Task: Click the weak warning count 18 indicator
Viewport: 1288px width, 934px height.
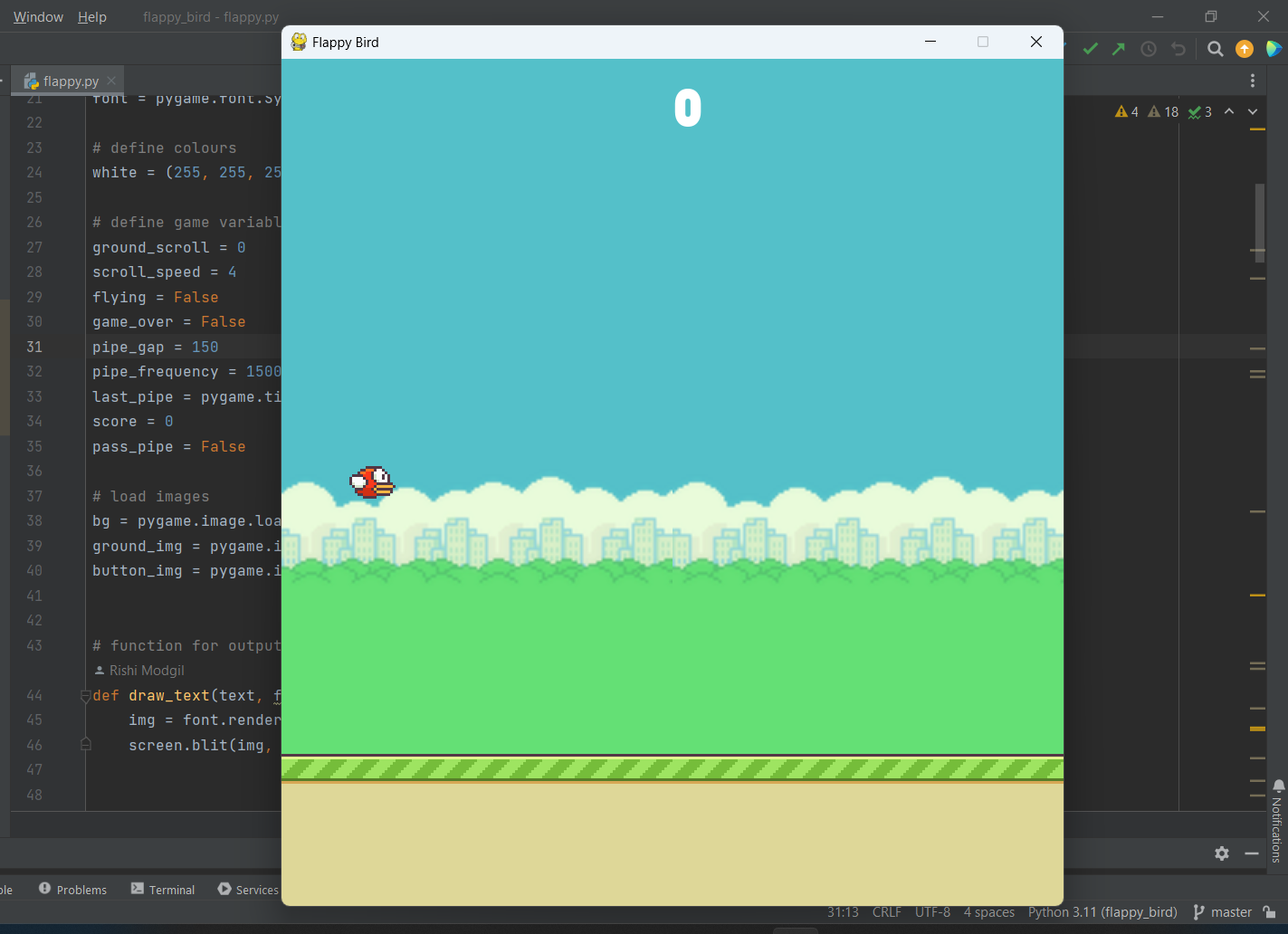Action: click(1163, 112)
